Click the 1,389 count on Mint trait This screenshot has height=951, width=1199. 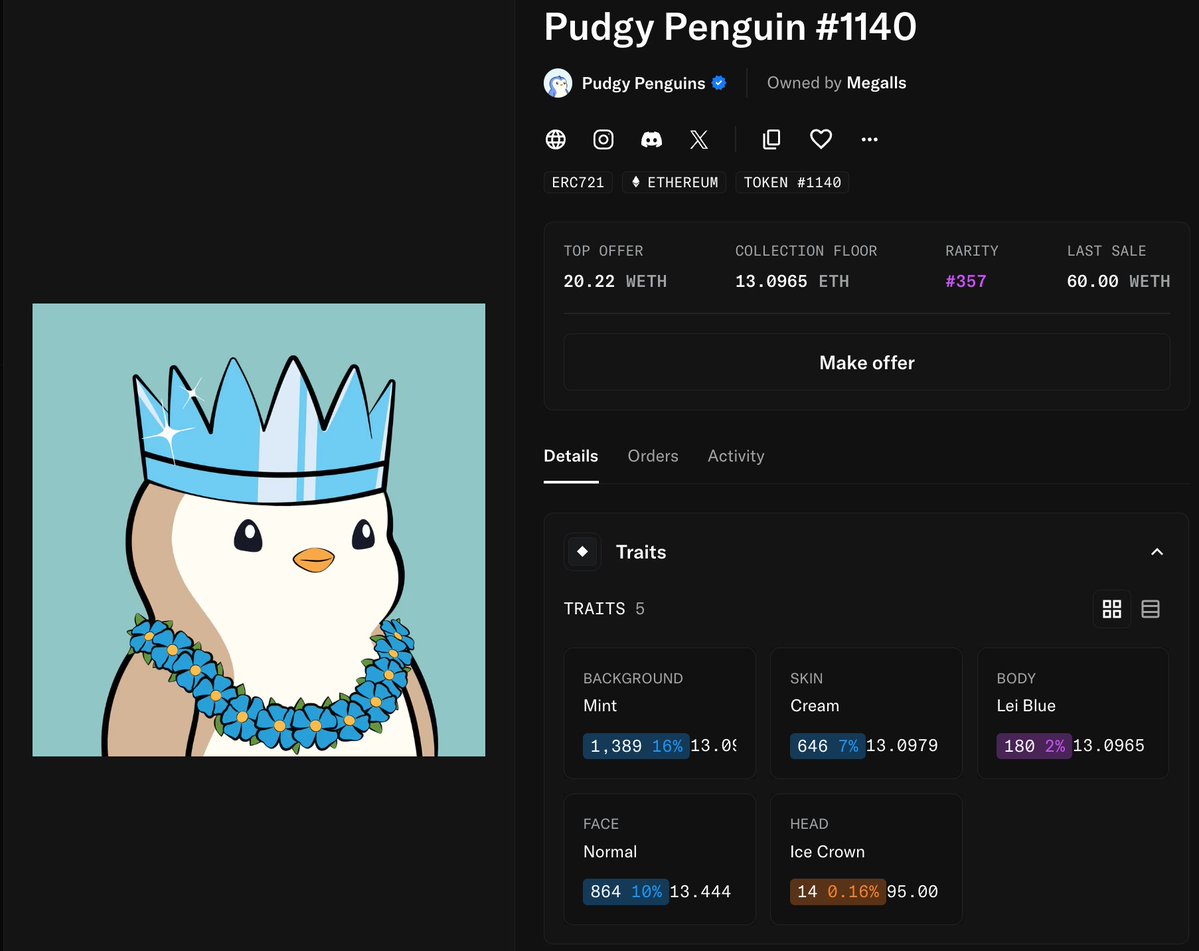[x=616, y=746]
